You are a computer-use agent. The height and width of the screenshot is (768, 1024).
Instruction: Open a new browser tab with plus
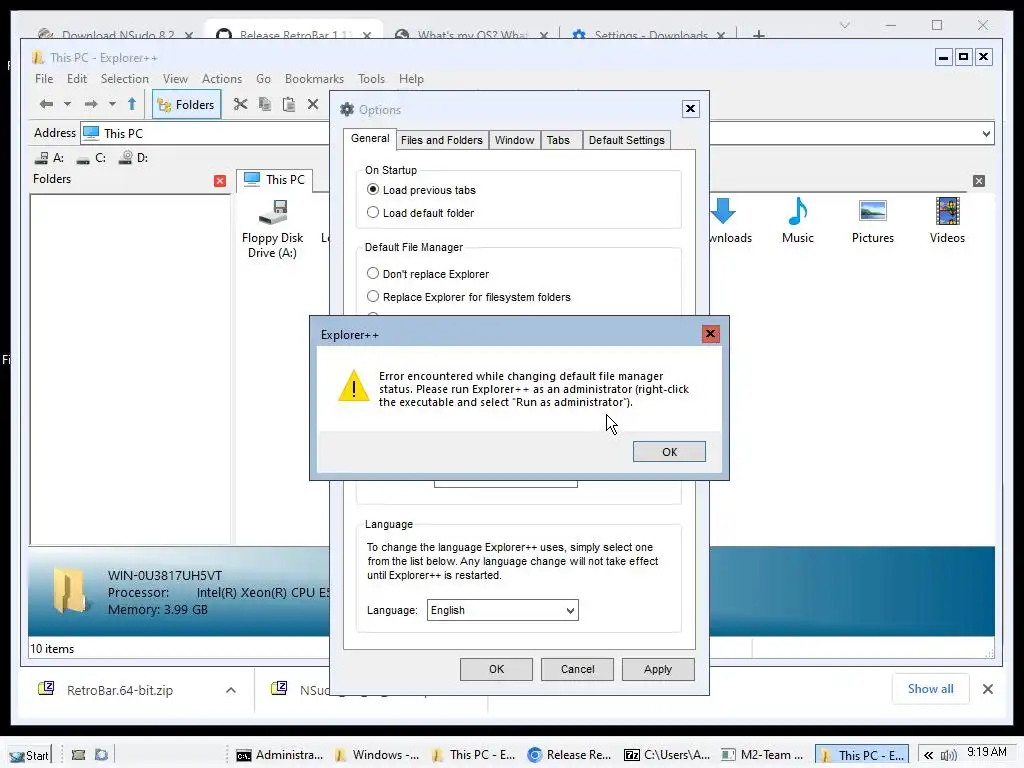click(x=758, y=35)
